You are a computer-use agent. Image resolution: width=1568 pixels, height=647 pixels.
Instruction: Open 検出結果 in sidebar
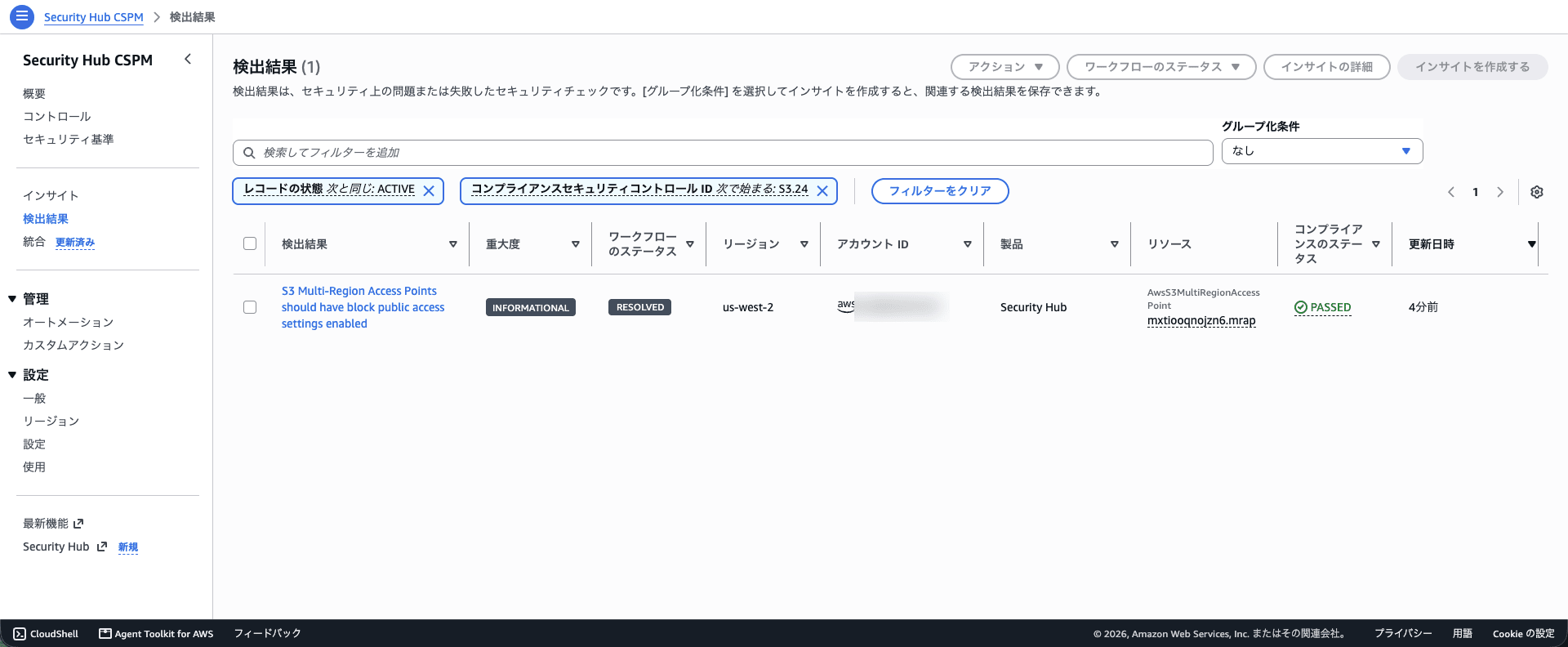point(46,218)
